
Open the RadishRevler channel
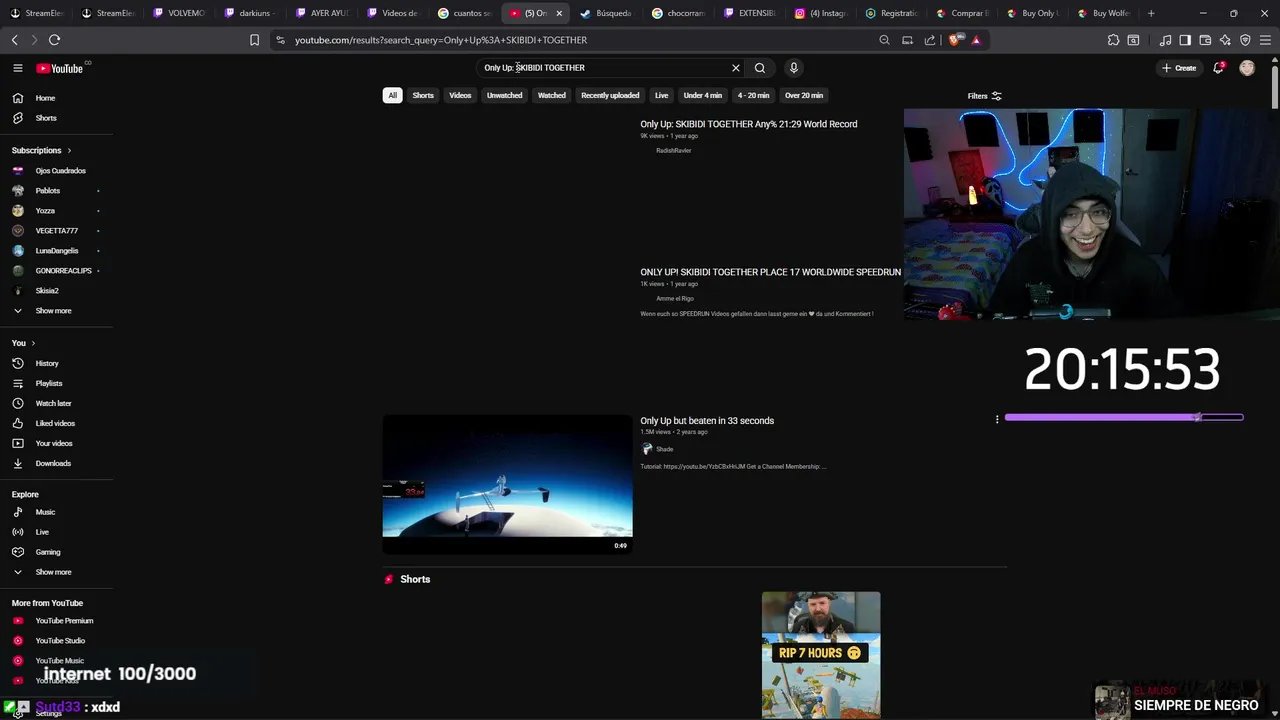click(674, 151)
